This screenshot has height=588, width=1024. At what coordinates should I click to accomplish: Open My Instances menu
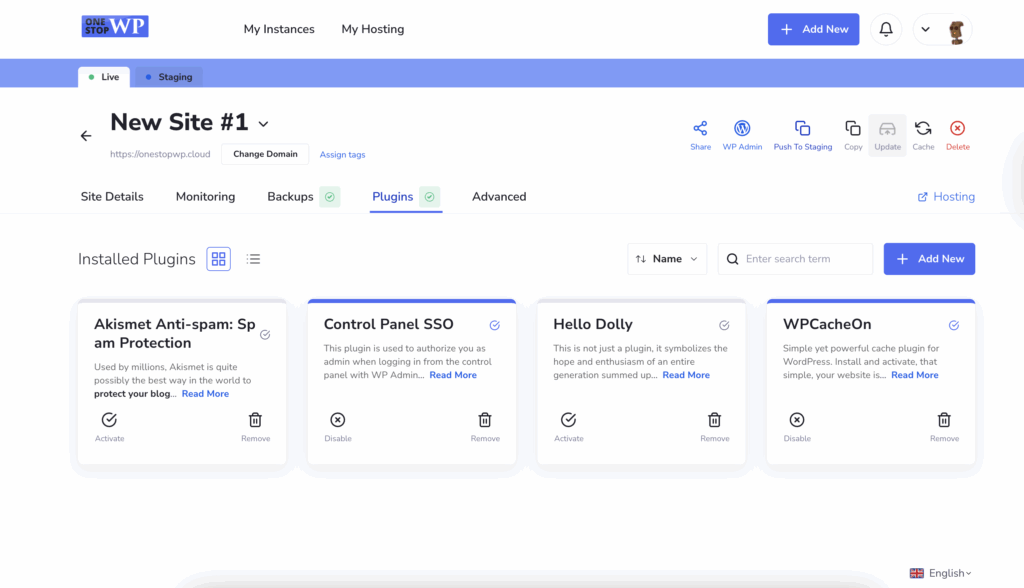pos(279,29)
